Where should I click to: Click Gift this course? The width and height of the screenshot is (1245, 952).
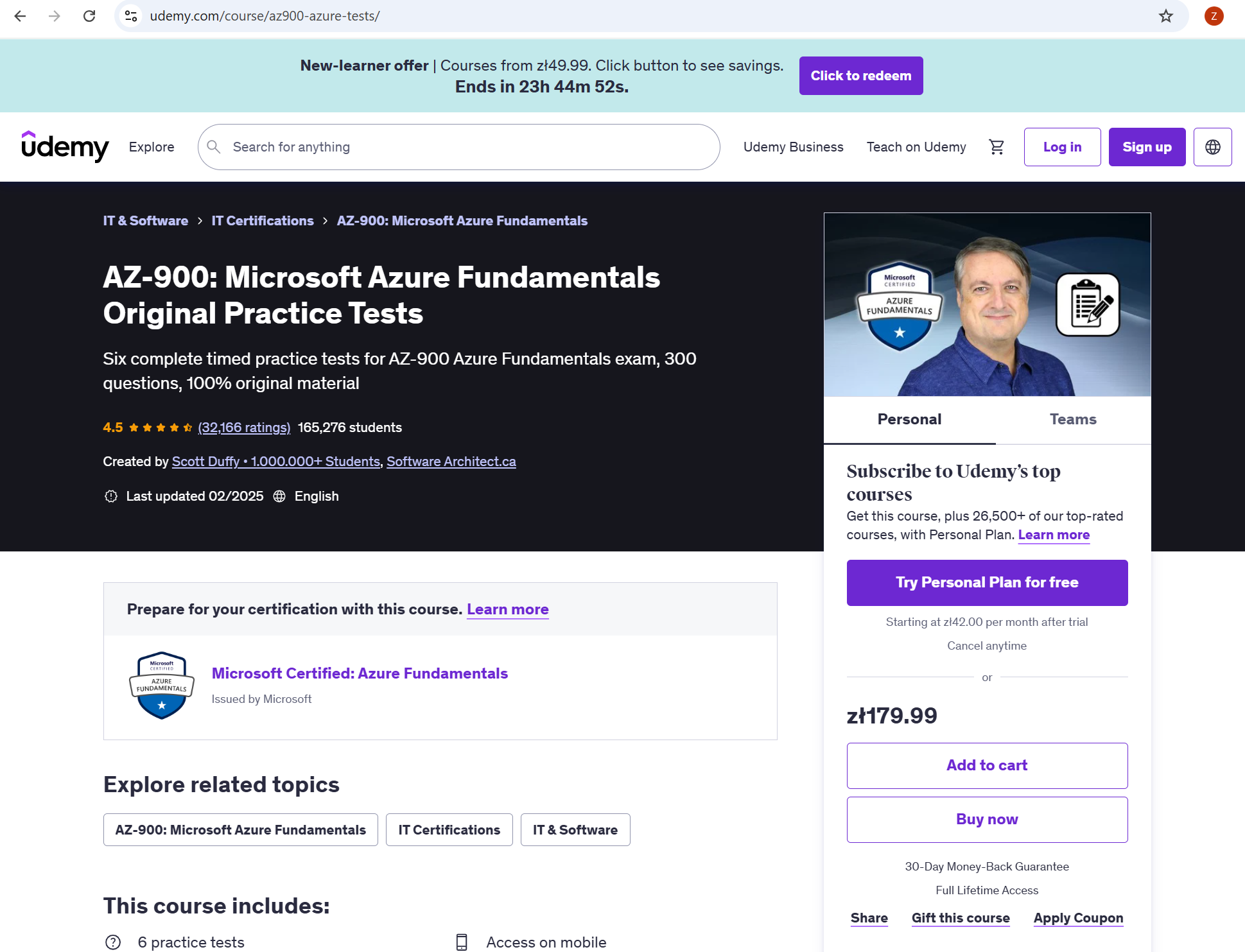(x=961, y=918)
